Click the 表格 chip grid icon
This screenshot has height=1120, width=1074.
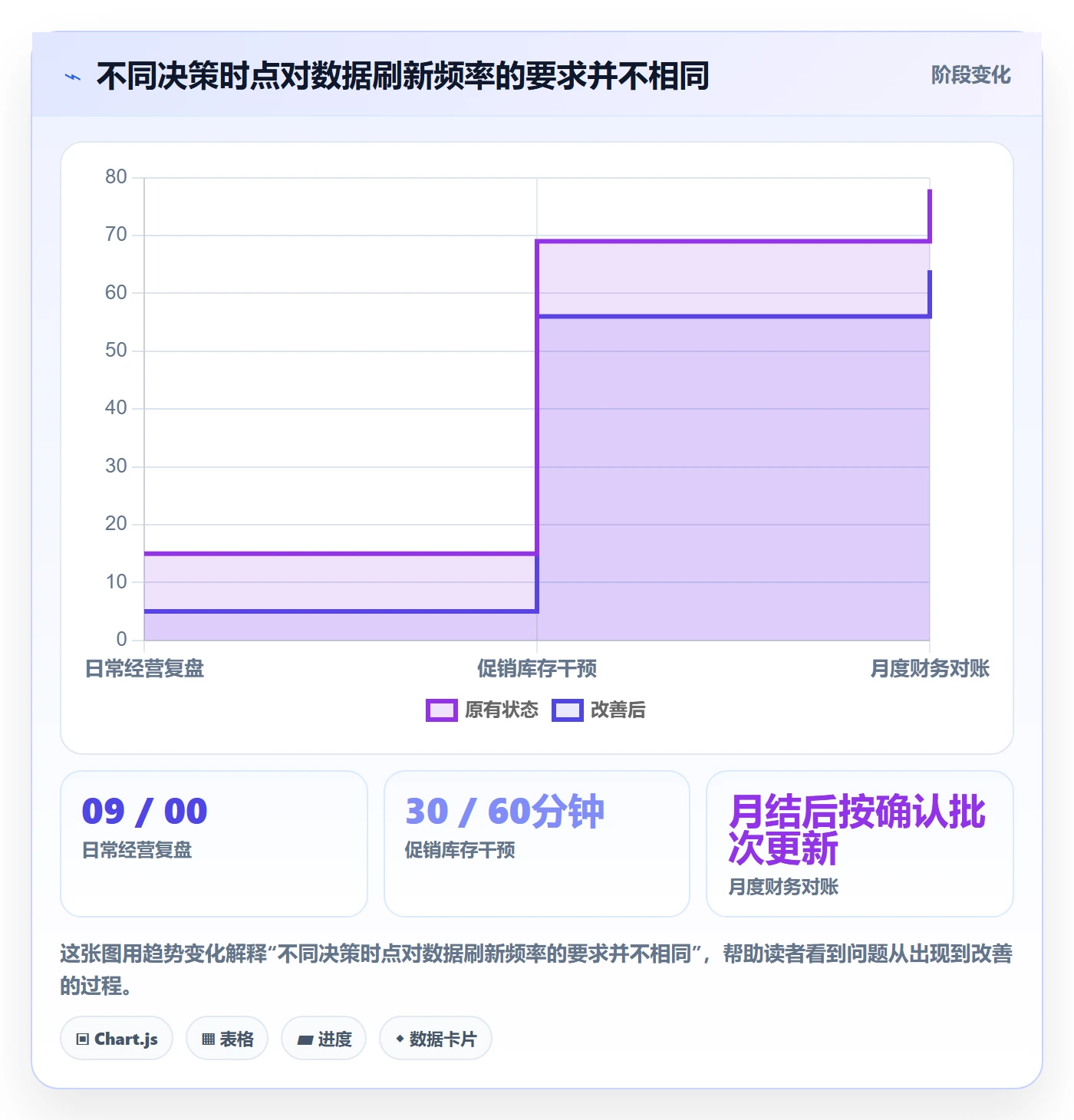click(208, 1039)
